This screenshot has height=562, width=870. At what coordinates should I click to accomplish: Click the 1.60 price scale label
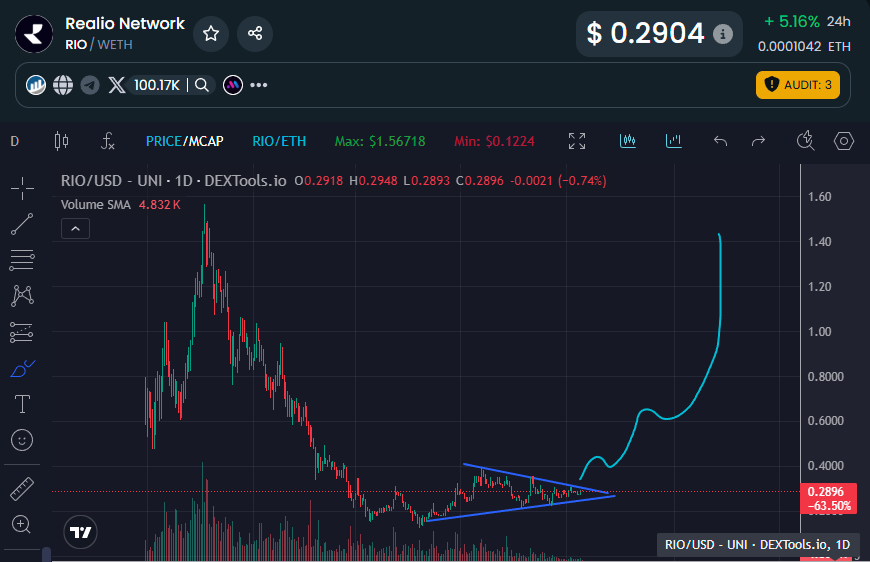pos(820,197)
